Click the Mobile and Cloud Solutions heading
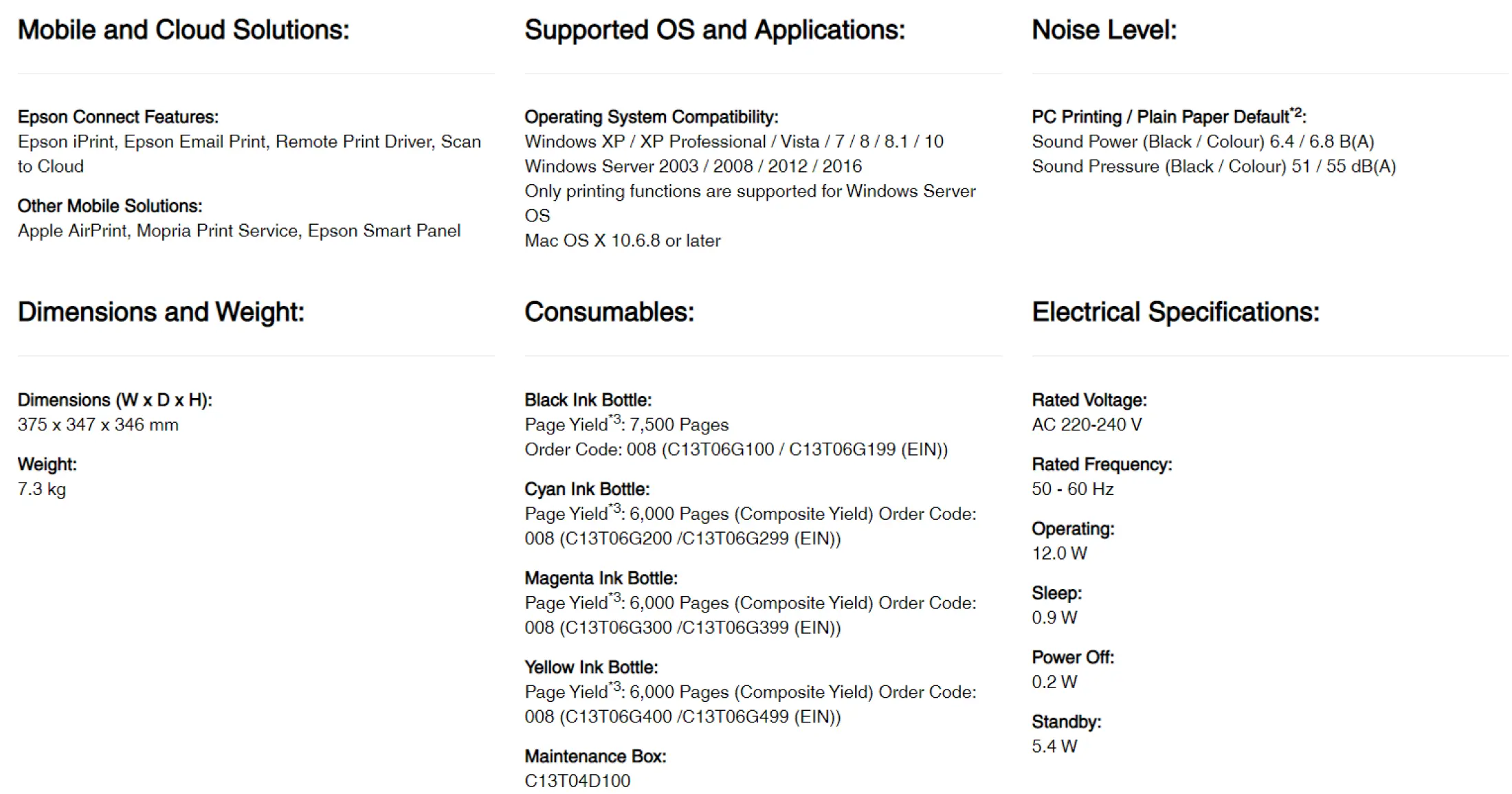The width and height of the screenshot is (1512, 794). (184, 30)
